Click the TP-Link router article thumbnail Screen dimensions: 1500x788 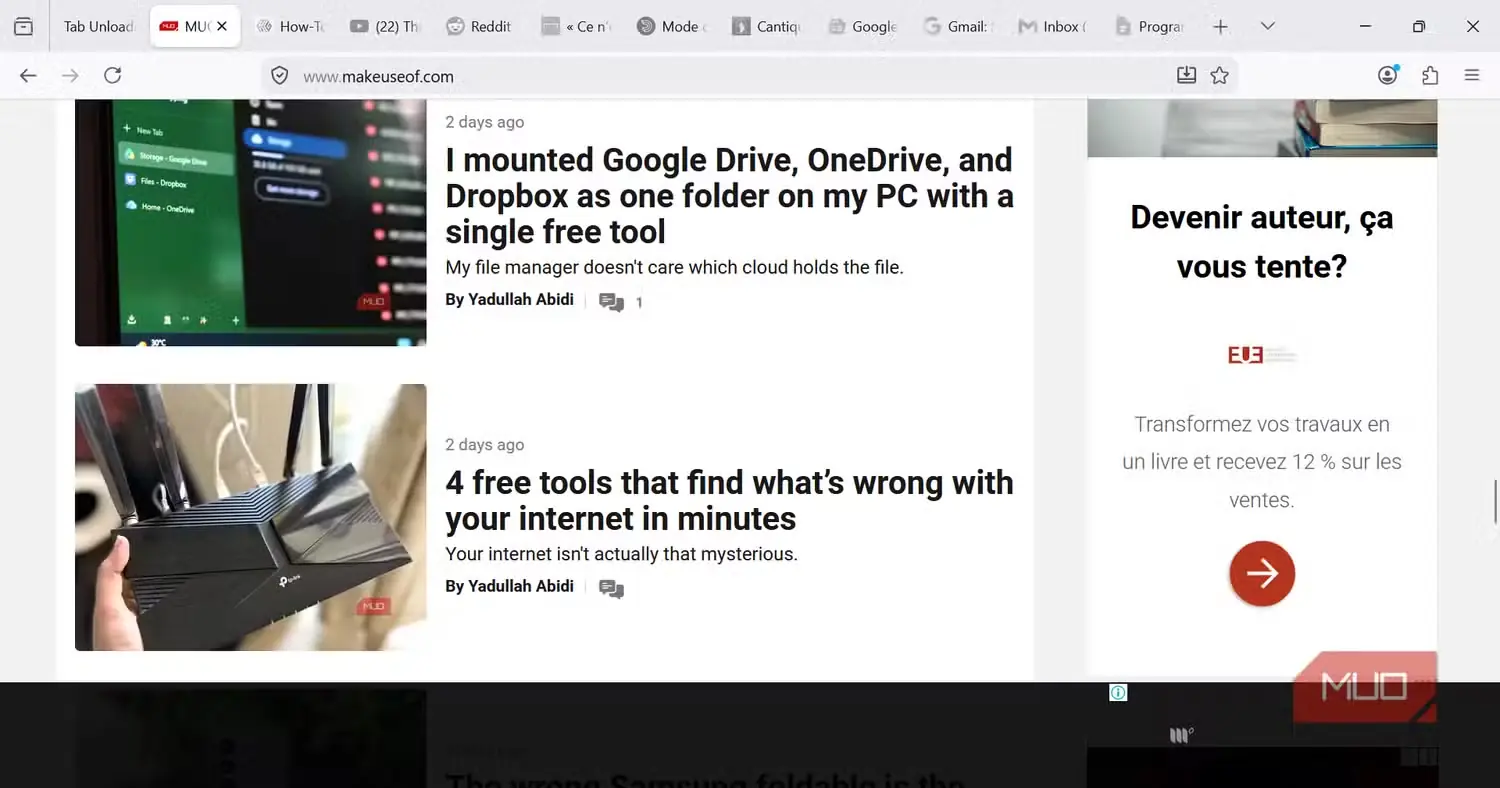(251, 517)
